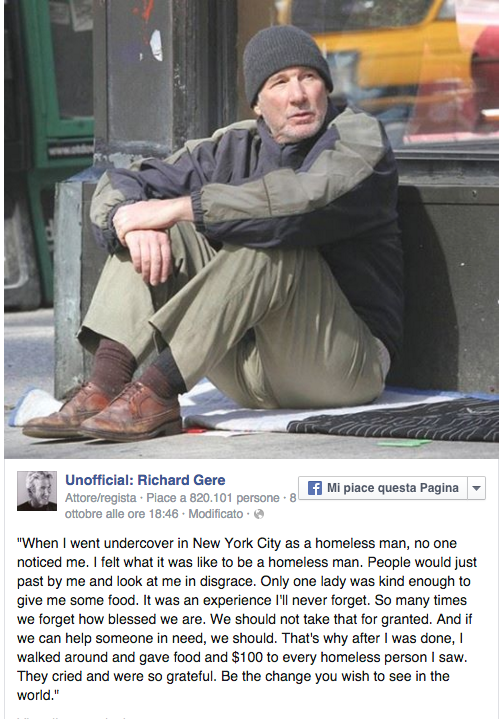Click the Facebook 'f' logo icon
The height and width of the screenshot is (719, 499).
pyautogui.click(x=315, y=488)
